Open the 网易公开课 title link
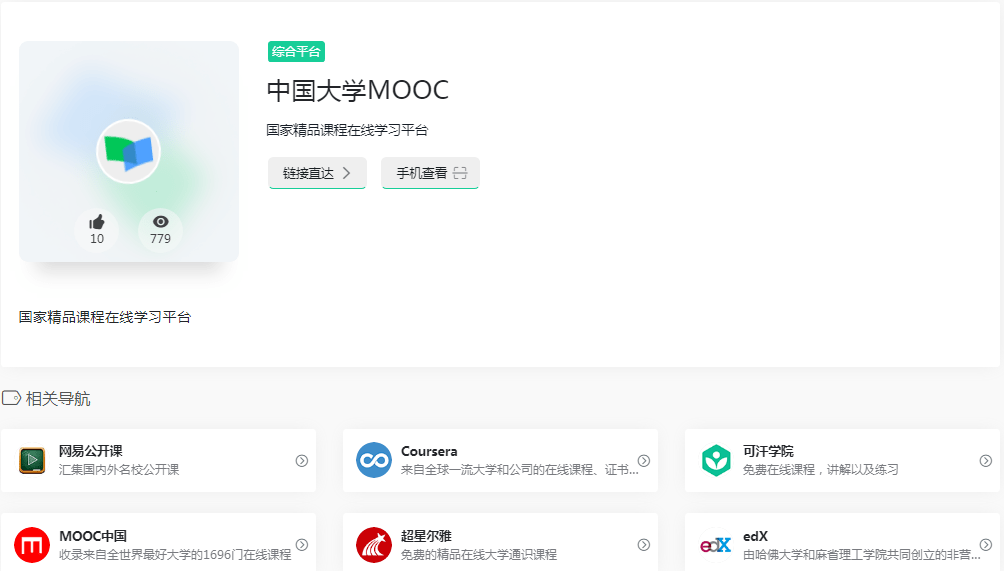 (91, 451)
